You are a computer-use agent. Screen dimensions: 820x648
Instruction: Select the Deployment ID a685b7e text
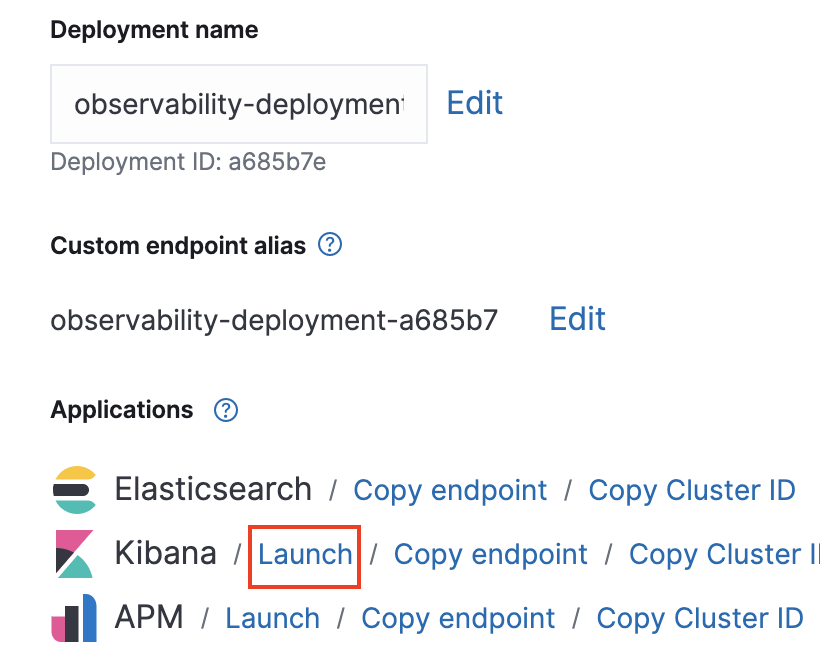[188, 161]
